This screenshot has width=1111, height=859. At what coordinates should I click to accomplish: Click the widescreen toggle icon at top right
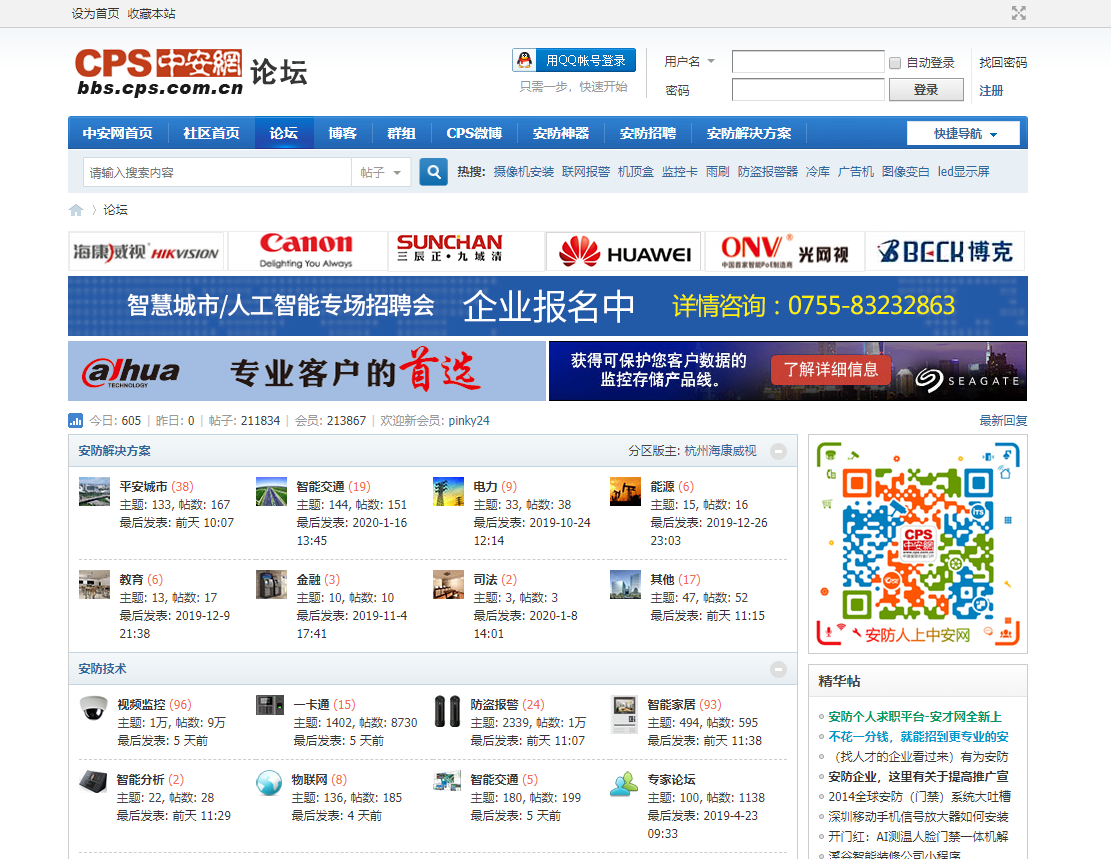[1019, 13]
